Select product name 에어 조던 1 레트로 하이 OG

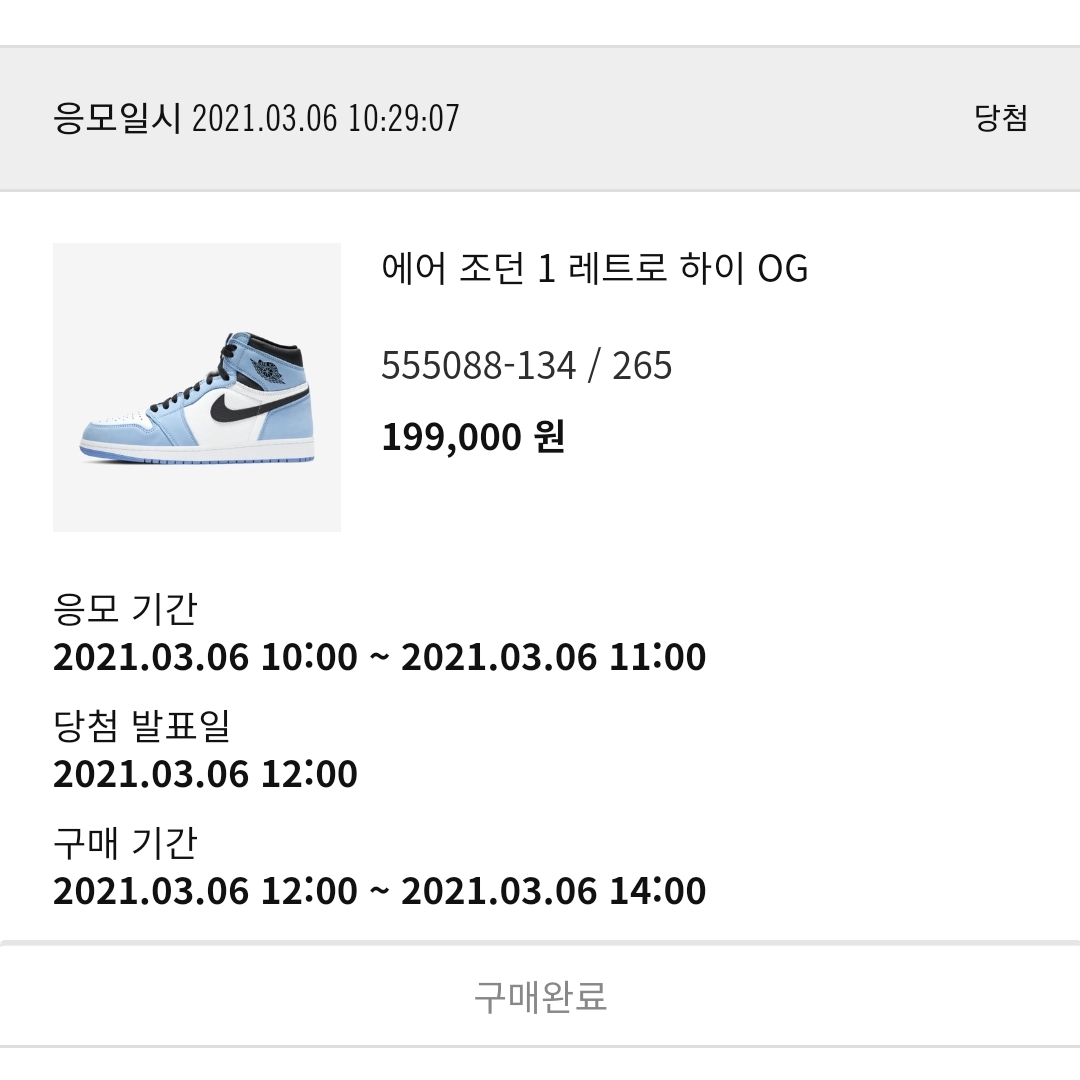pyautogui.click(x=594, y=268)
